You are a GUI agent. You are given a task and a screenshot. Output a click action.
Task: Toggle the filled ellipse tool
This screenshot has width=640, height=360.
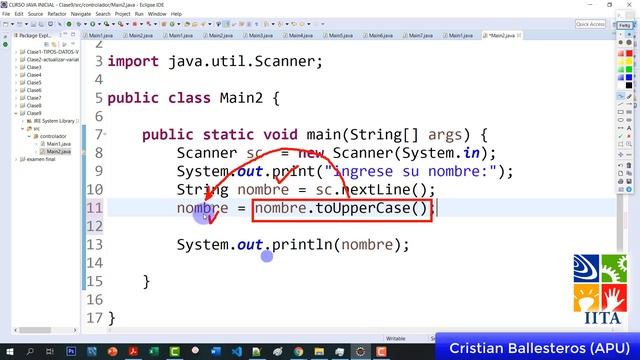click(629, 120)
